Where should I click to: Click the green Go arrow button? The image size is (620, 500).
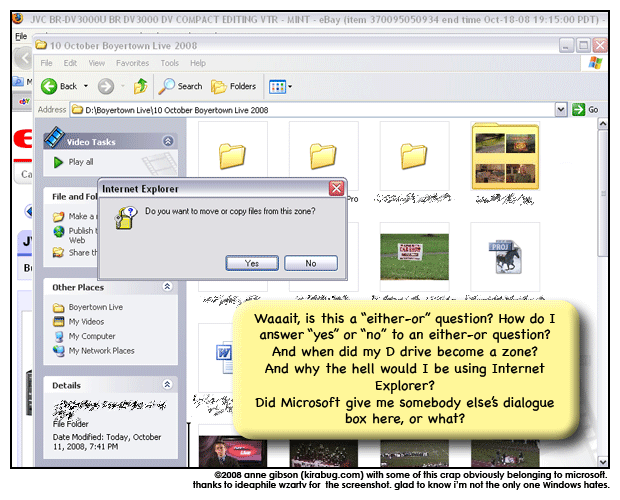coord(578,109)
